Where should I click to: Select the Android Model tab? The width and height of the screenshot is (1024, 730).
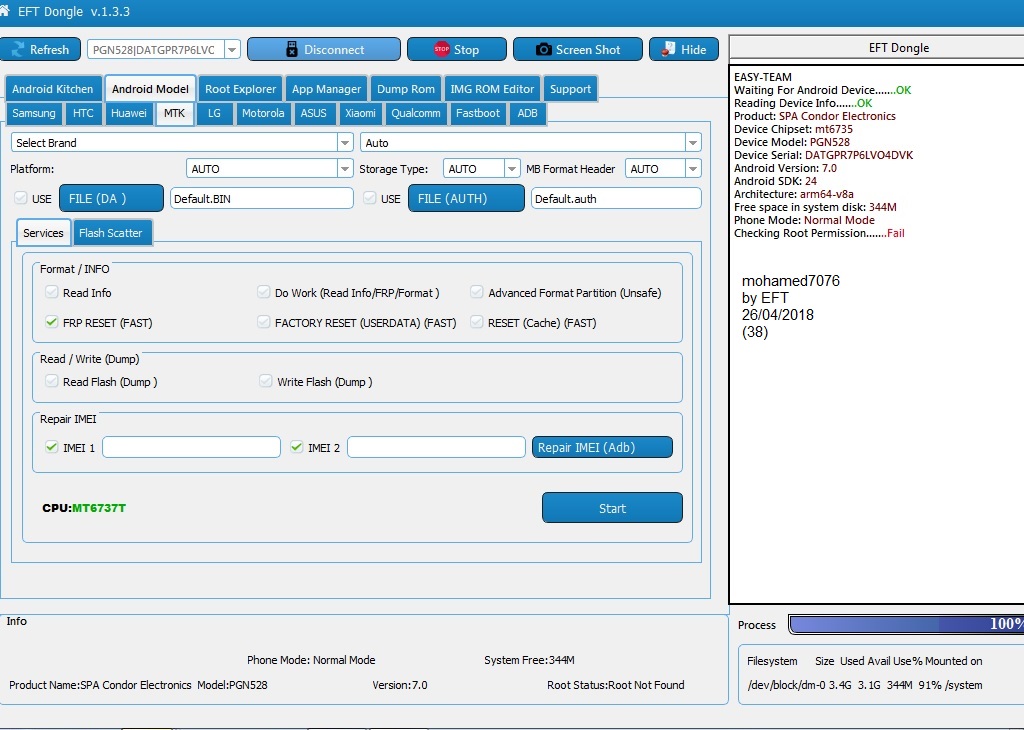click(150, 89)
